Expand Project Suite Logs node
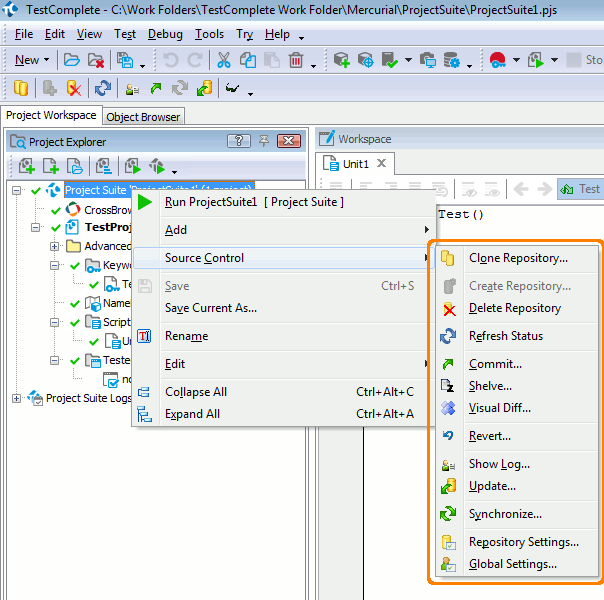This screenshot has height=600, width=604. (x=16, y=398)
